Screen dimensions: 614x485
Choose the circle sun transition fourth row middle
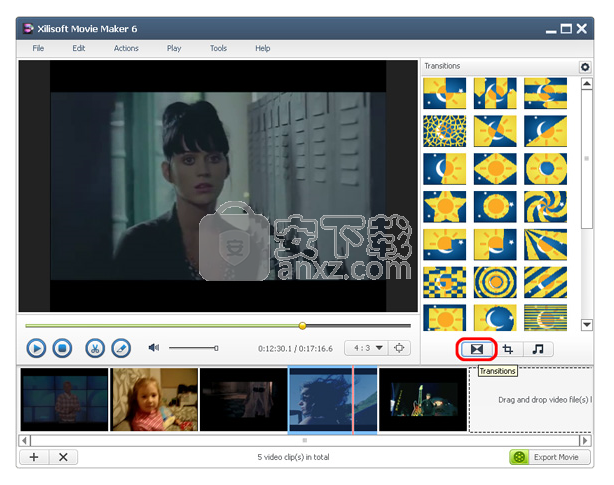(495, 207)
